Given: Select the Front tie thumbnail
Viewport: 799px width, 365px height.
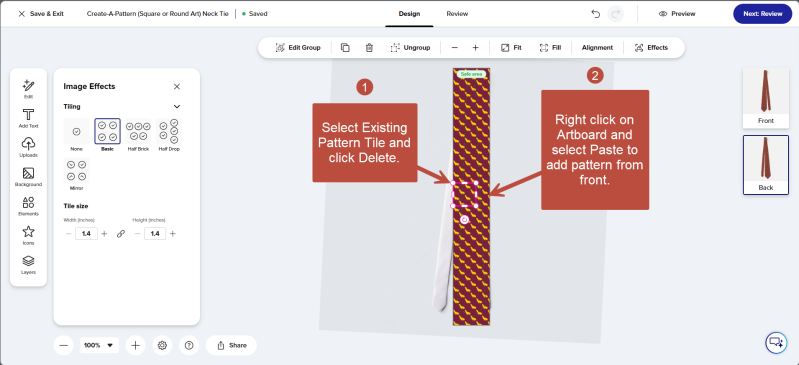Looking at the screenshot, I should click(x=765, y=98).
